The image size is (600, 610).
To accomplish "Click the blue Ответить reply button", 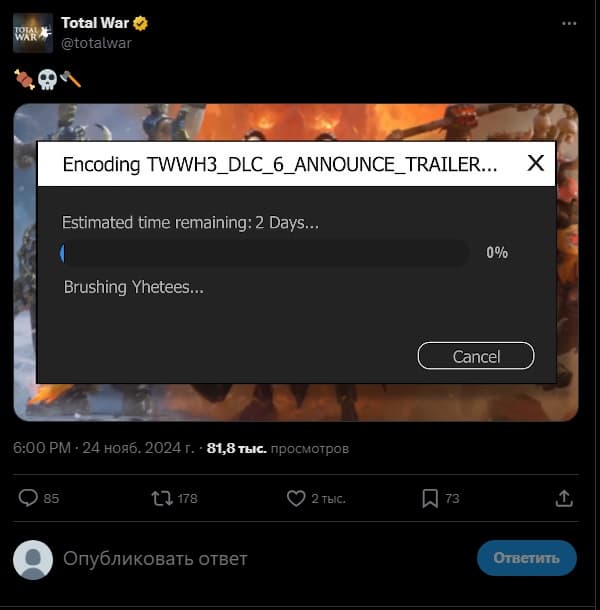I will (x=526, y=558).
